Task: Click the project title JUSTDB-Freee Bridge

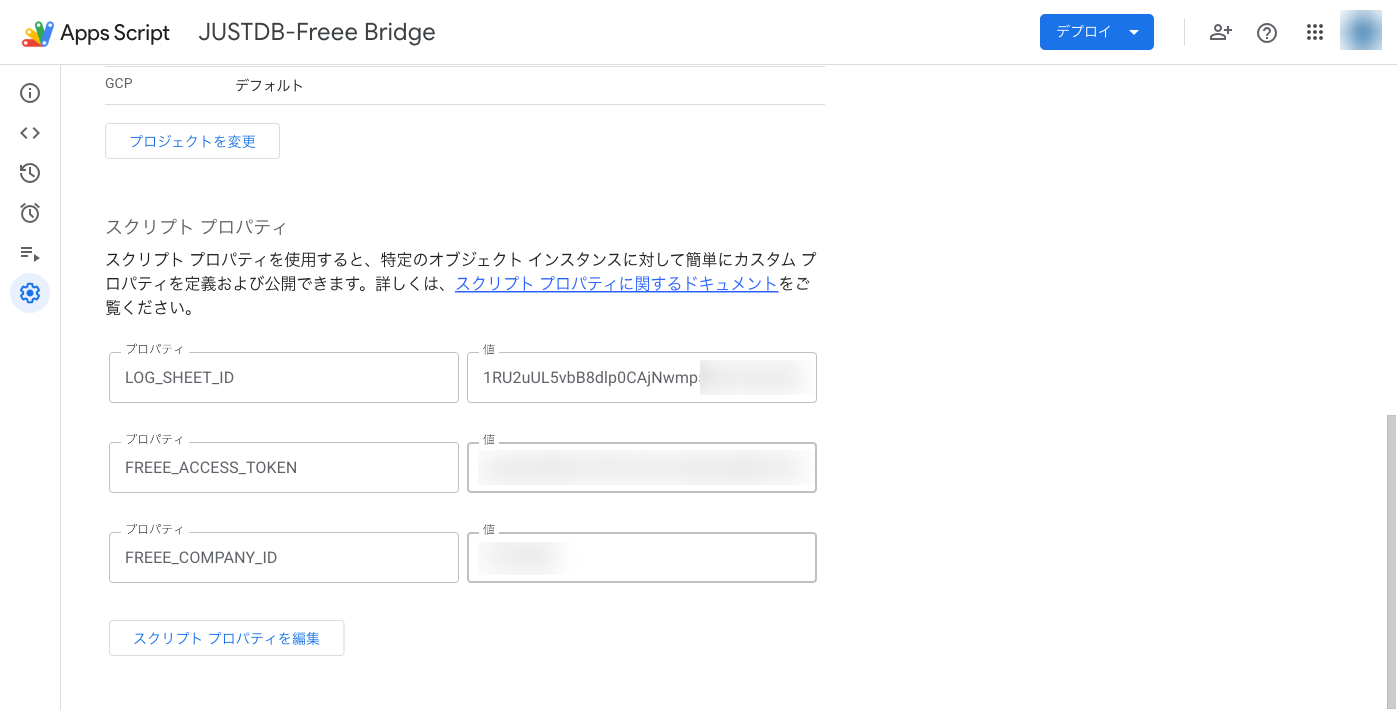Action: pos(317,32)
